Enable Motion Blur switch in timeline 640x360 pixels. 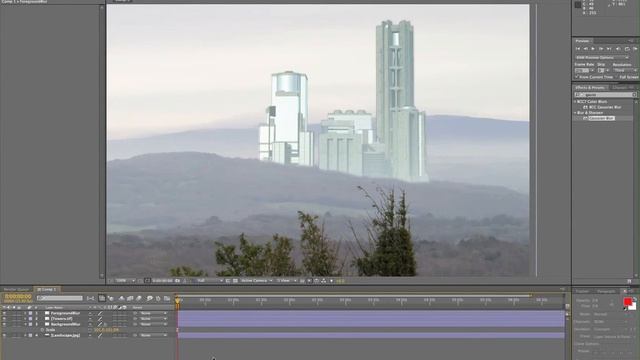pyautogui.click(x=139, y=298)
